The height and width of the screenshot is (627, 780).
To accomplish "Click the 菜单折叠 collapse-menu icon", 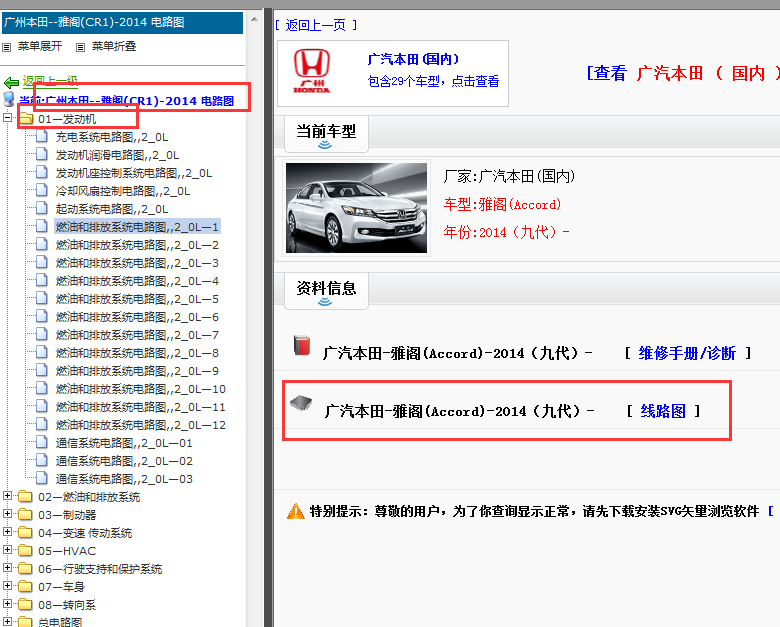I will pos(80,47).
